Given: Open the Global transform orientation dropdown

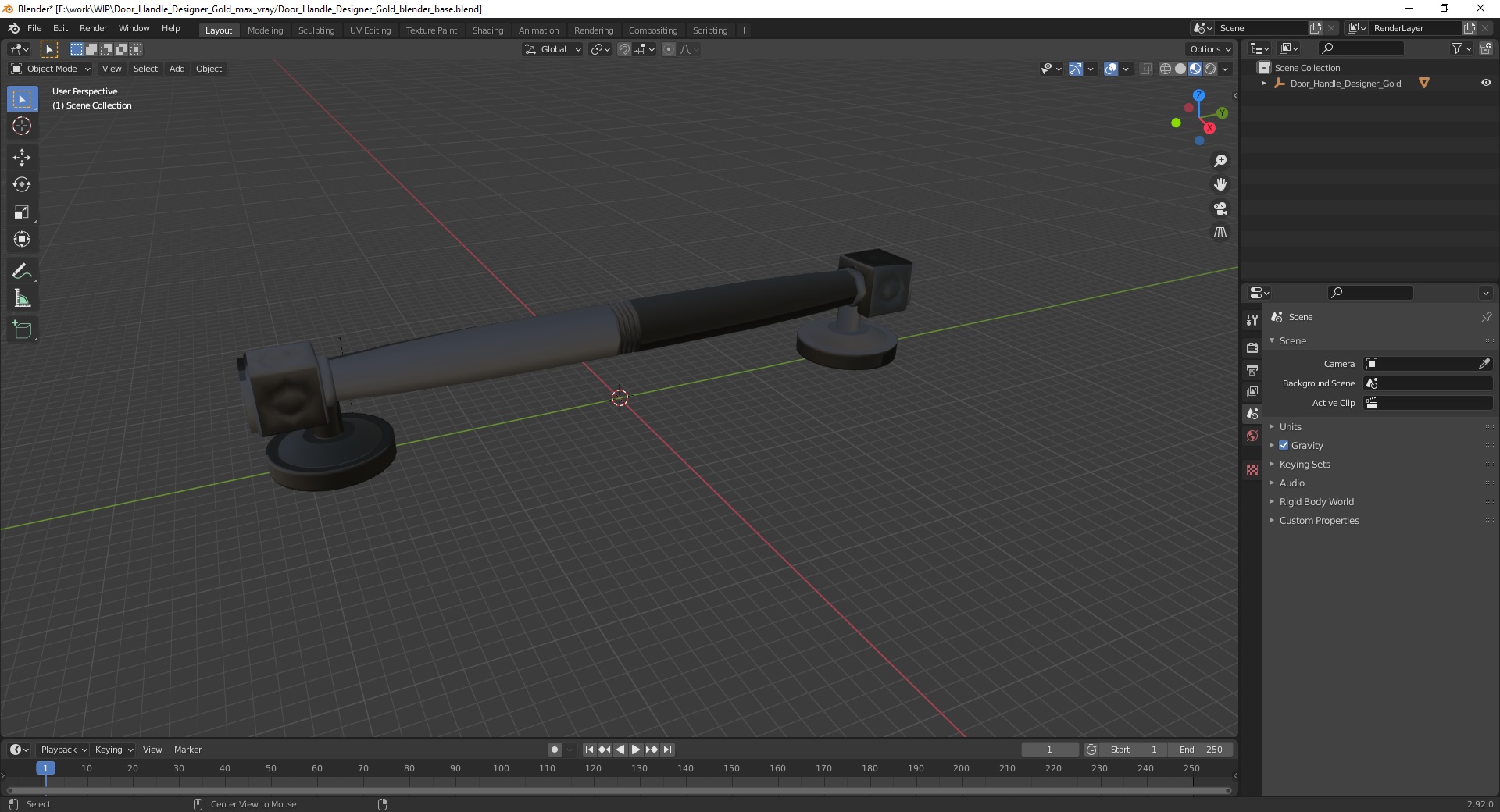Looking at the screenshot, I should pyautogui.click(x=552, y=49).
